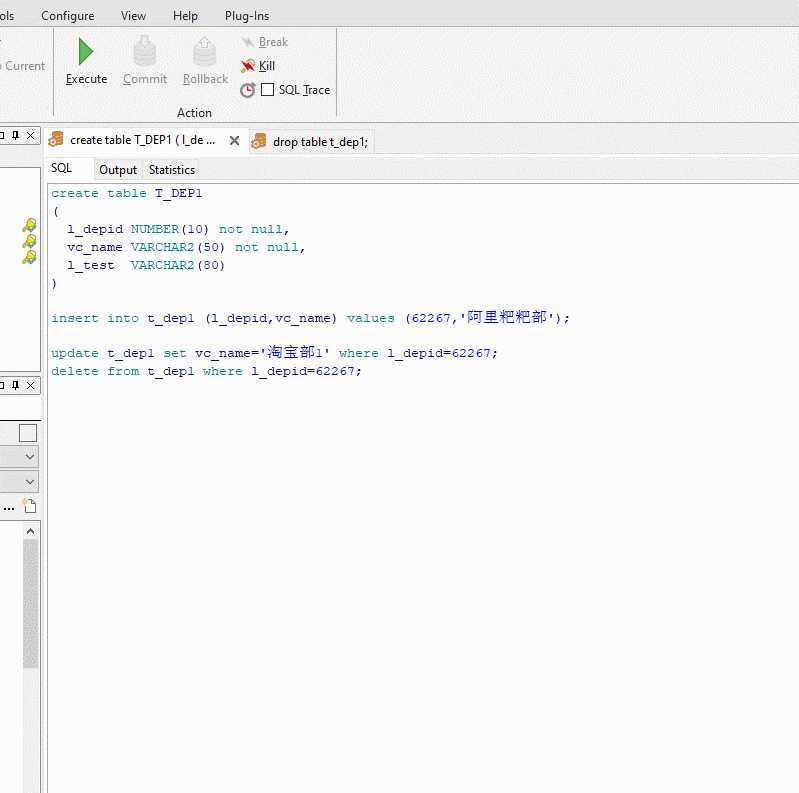This screenshot has height=793, width=799.
Task: Click the 'create' keyword in the editor
Action: 75,193
